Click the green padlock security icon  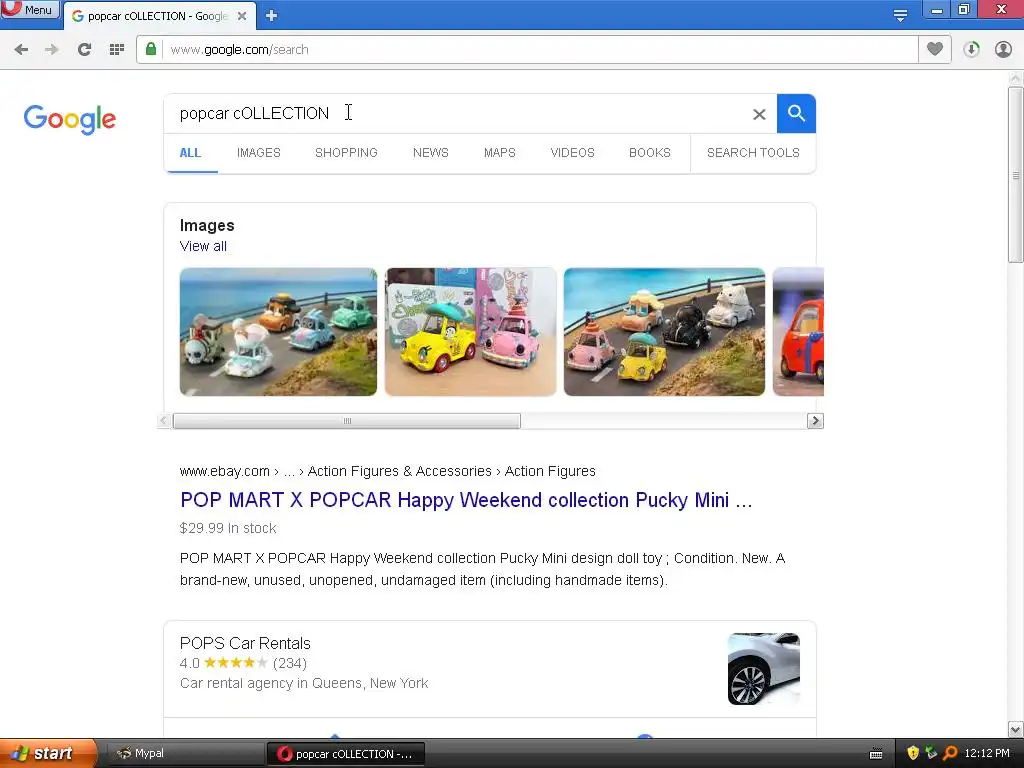[x=151, y=49]
